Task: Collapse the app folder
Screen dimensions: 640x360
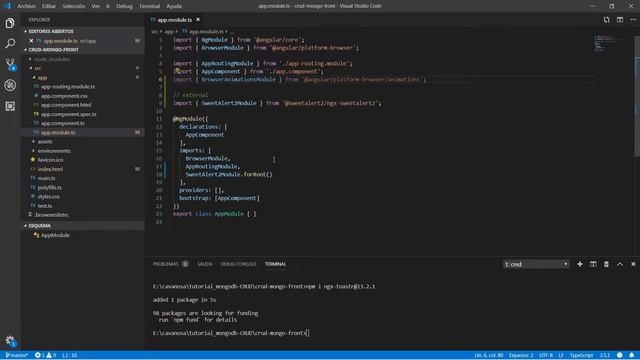Action: tap(42, 78)
